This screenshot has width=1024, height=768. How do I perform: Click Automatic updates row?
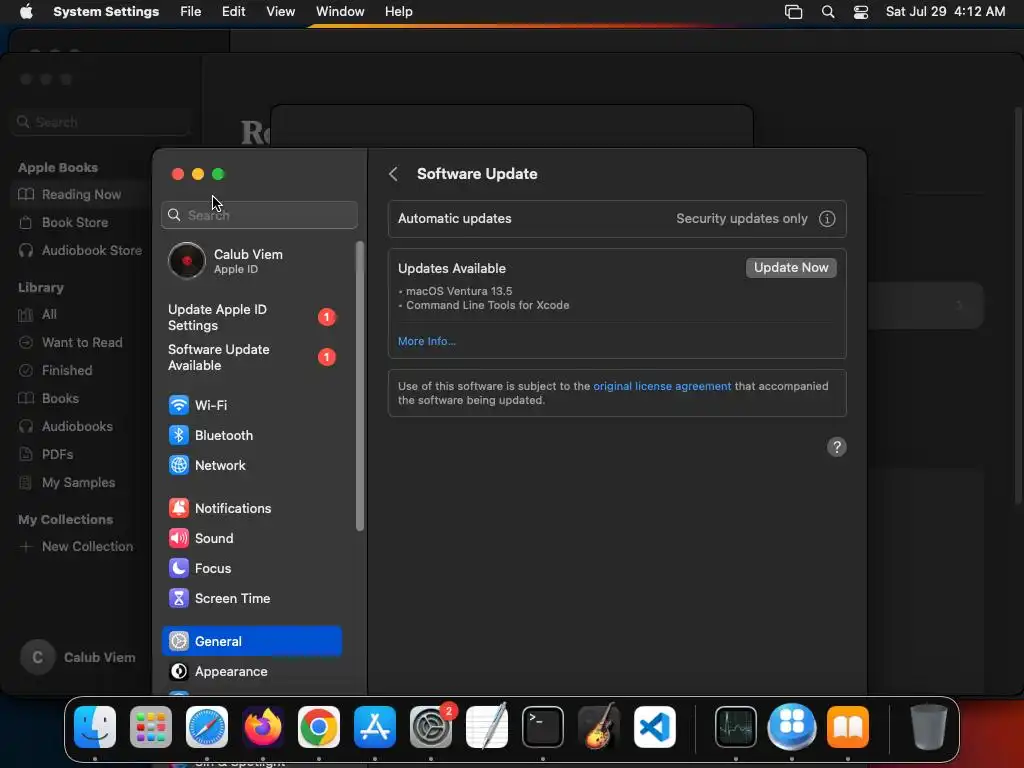(x=617, y=219)
